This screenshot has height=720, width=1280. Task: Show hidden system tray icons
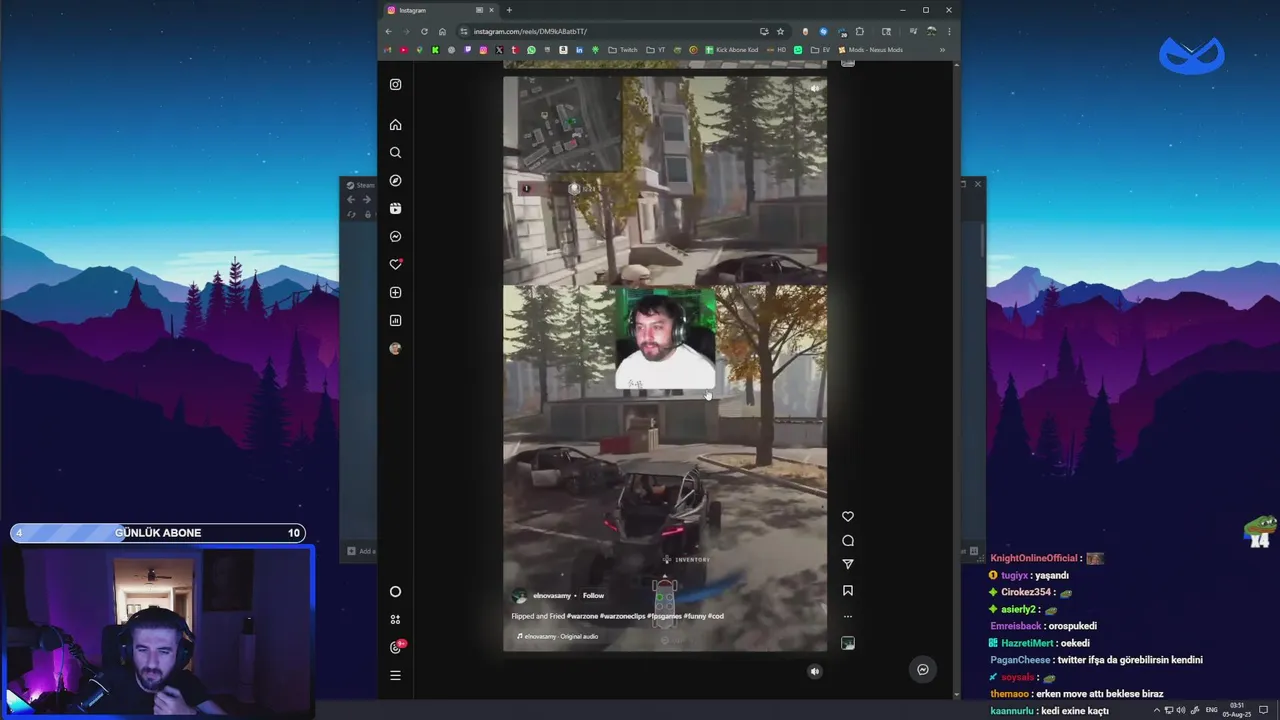tap(1157, 710)
